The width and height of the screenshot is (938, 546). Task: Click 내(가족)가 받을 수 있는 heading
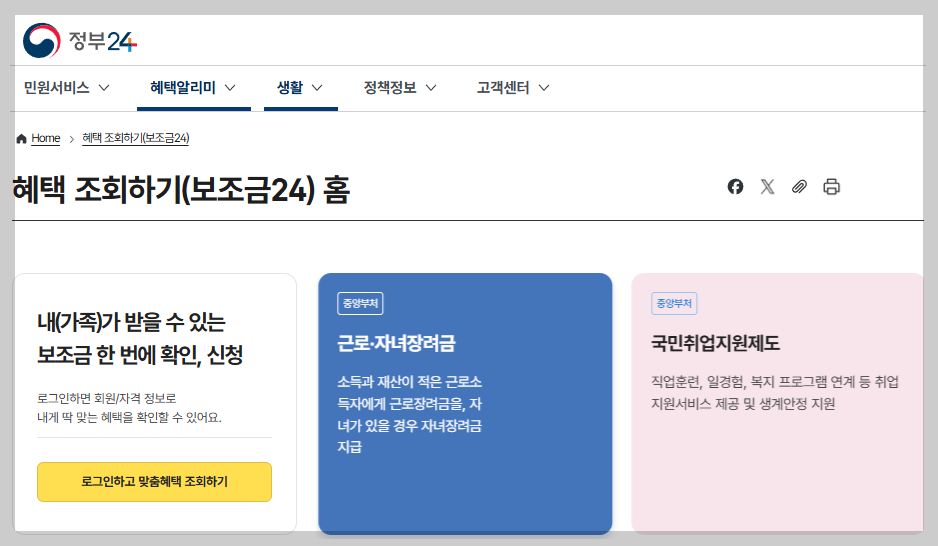coord(131,322)
